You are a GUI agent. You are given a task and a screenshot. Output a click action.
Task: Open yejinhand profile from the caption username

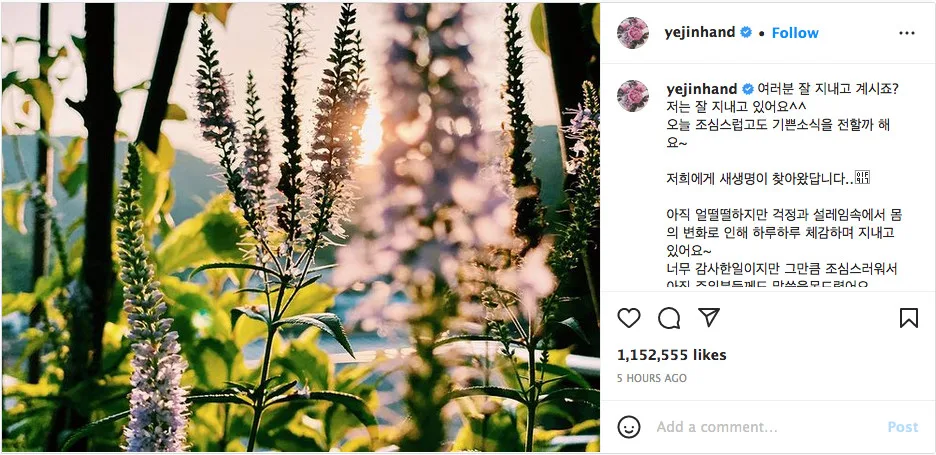pyautogui.click(x=701, y=90)
